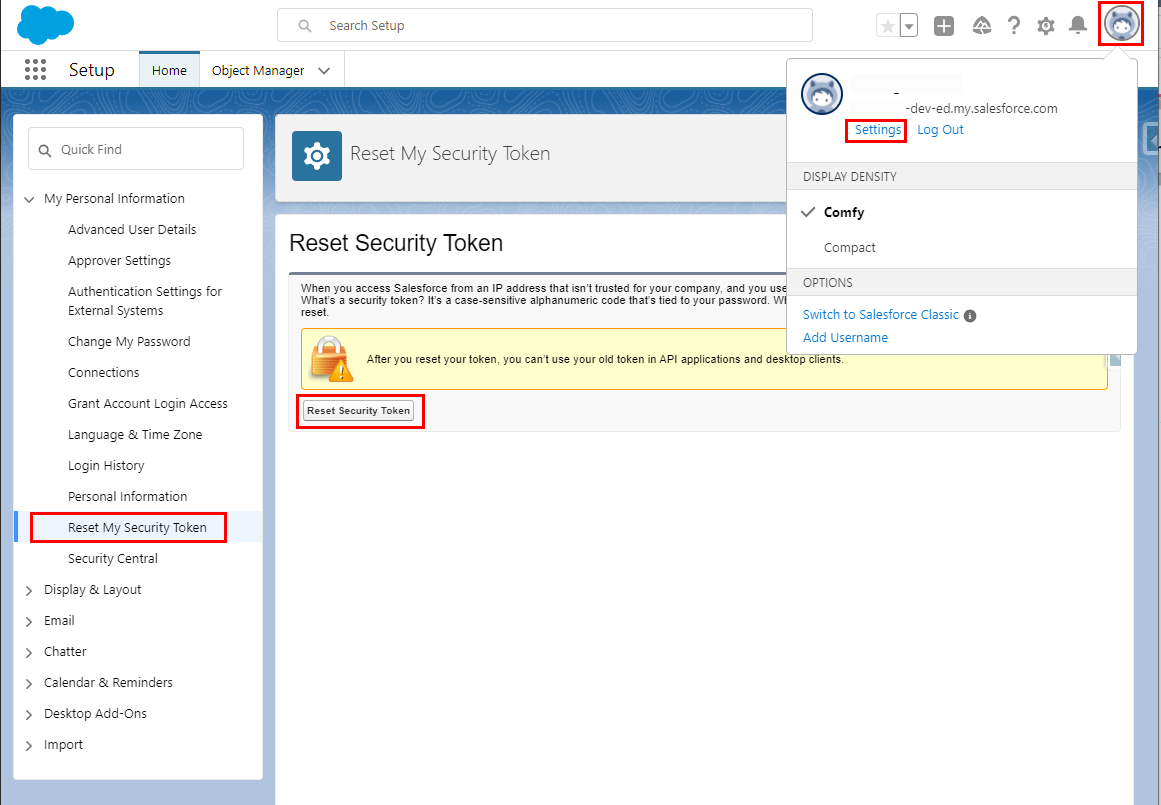The image size is (1161, 805).
Task: Click the favorites star icon
Action: pyautogui.click(x=887, y=26)
